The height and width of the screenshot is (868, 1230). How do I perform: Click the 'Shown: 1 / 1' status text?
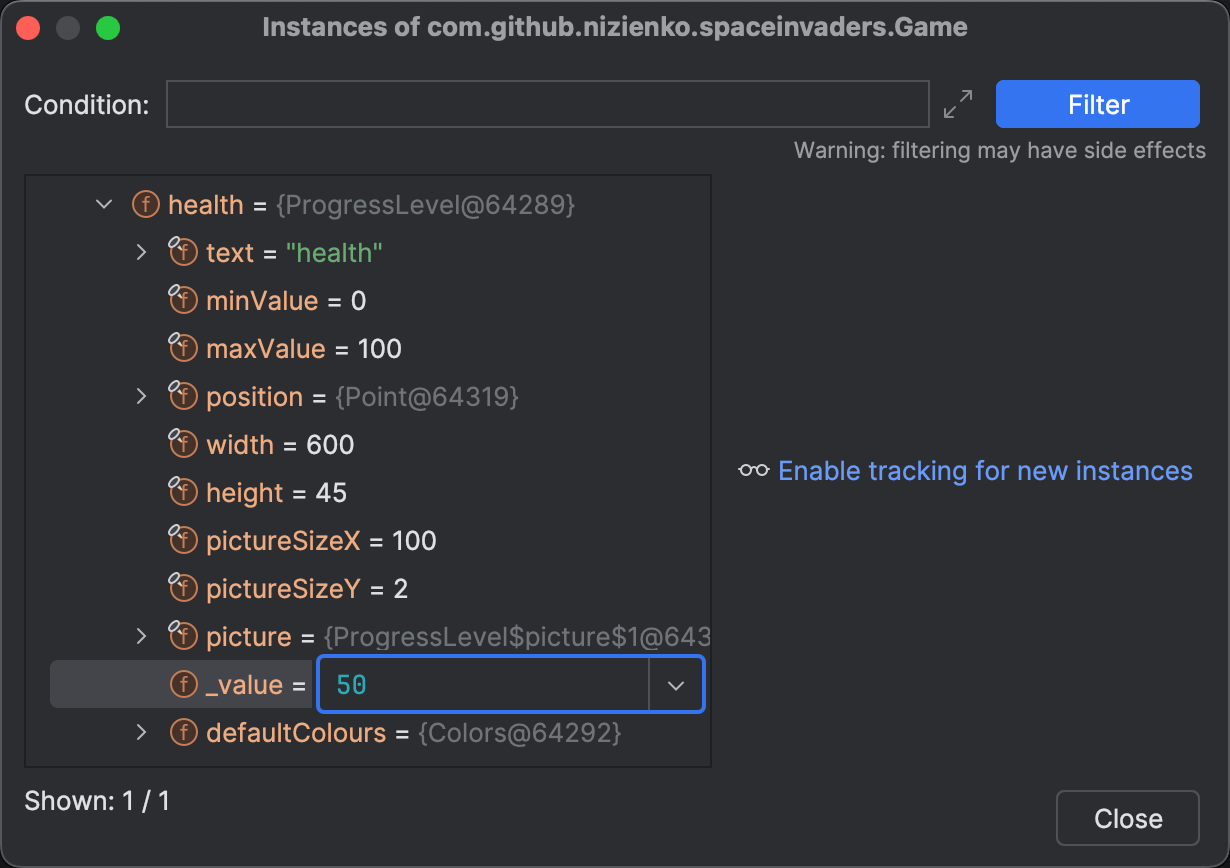[97, 801]
